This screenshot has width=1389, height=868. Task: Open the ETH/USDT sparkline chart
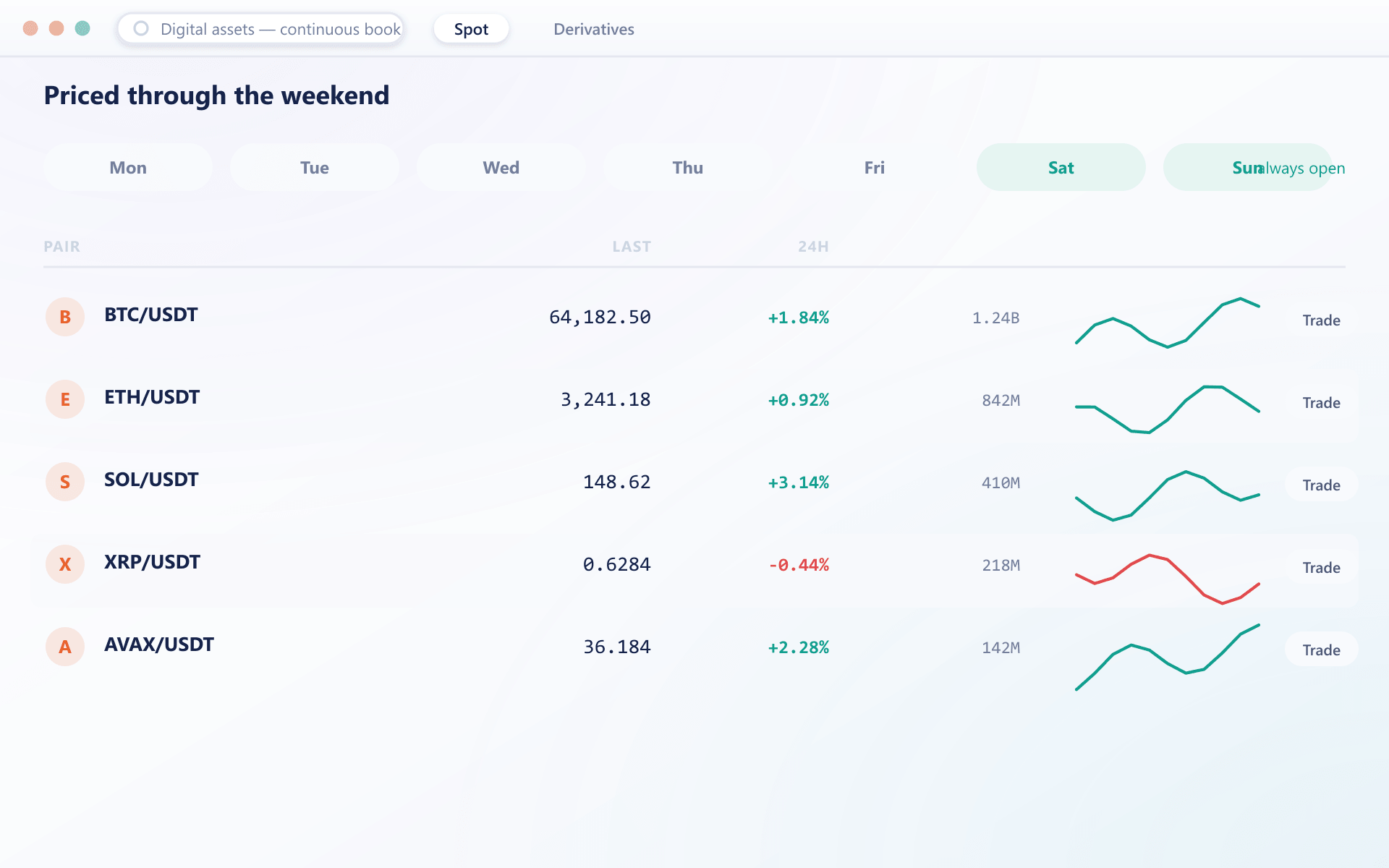(x=1168, y=409)
